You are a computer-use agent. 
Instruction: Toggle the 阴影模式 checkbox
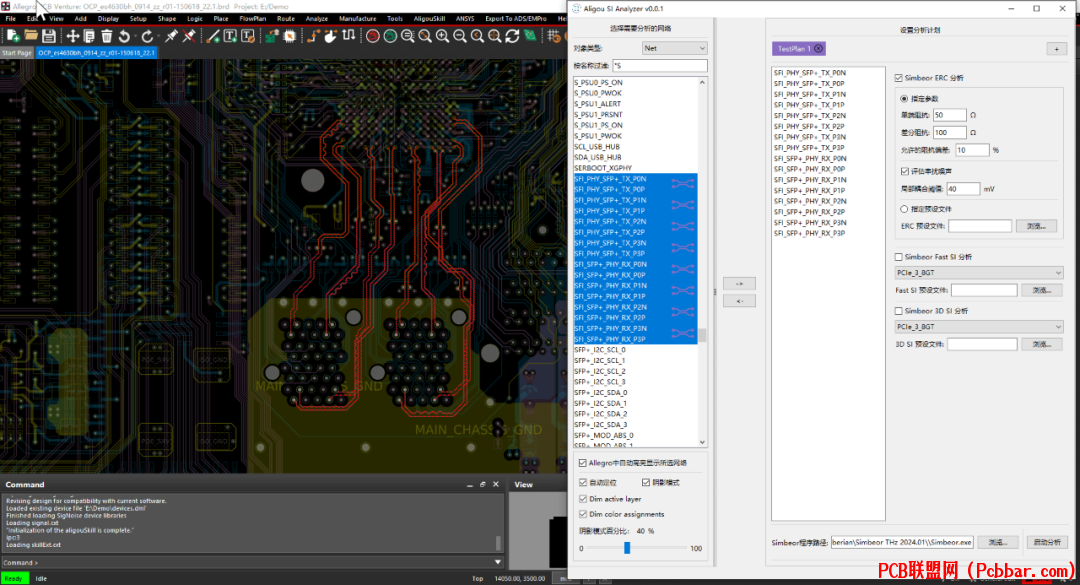(645, 482)
